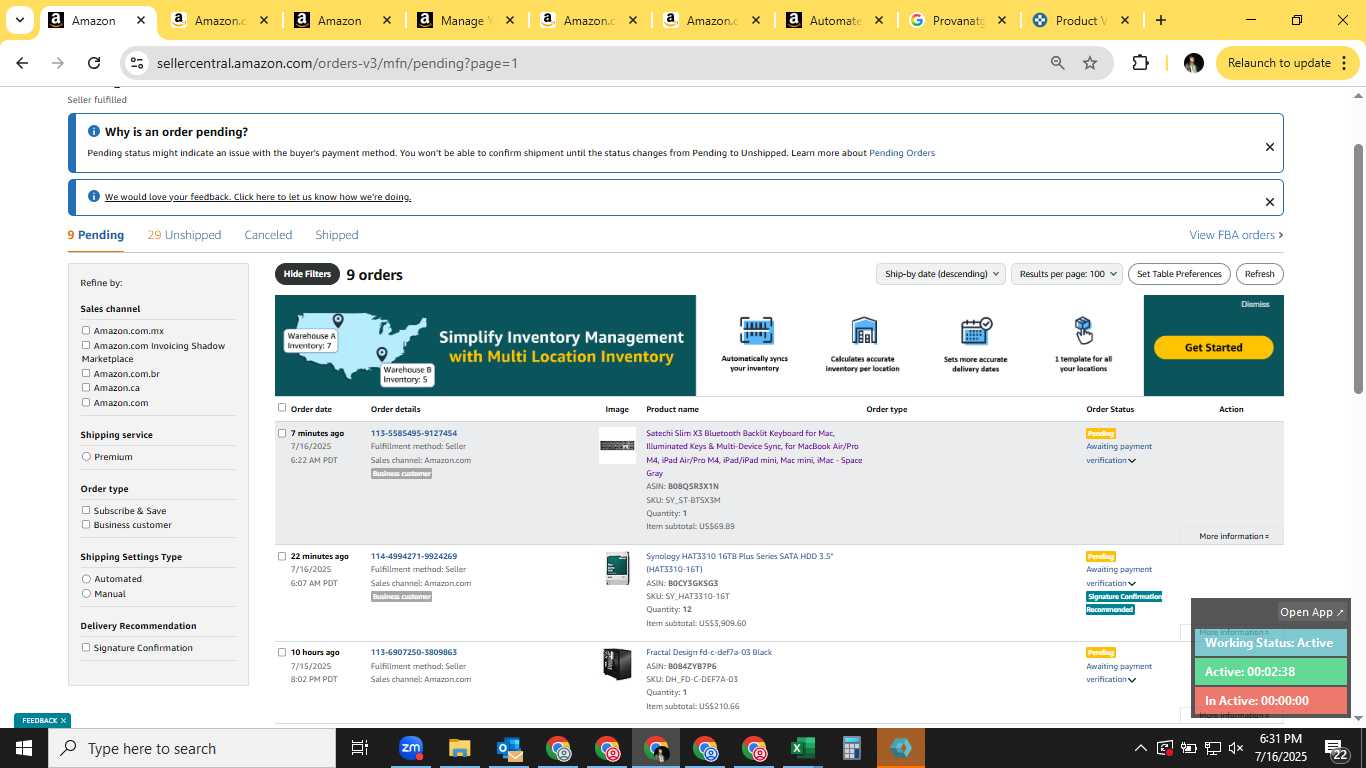The height and width of the screenshot is (768, 1366).
Task: Click the 1 template for all locations icon
Action: point(1083,330)
